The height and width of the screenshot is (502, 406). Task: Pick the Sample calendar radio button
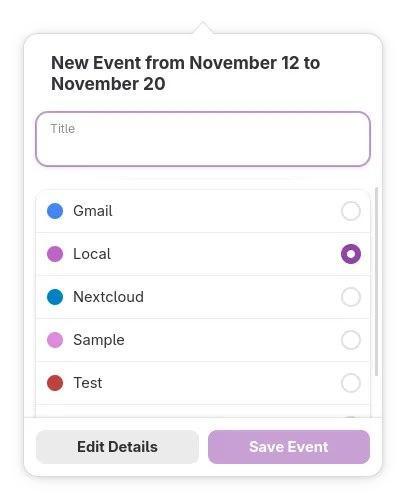click(351, 340)
